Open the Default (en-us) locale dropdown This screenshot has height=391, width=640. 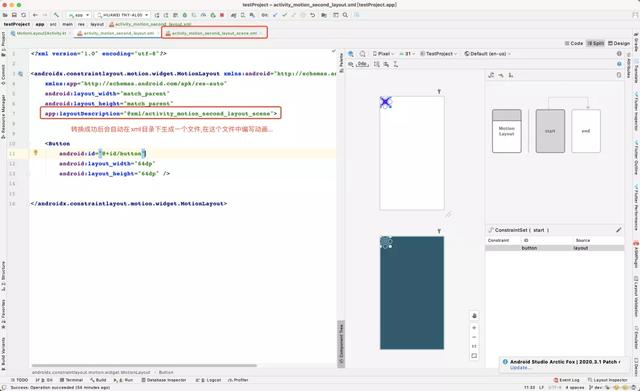tap(487, 54)
